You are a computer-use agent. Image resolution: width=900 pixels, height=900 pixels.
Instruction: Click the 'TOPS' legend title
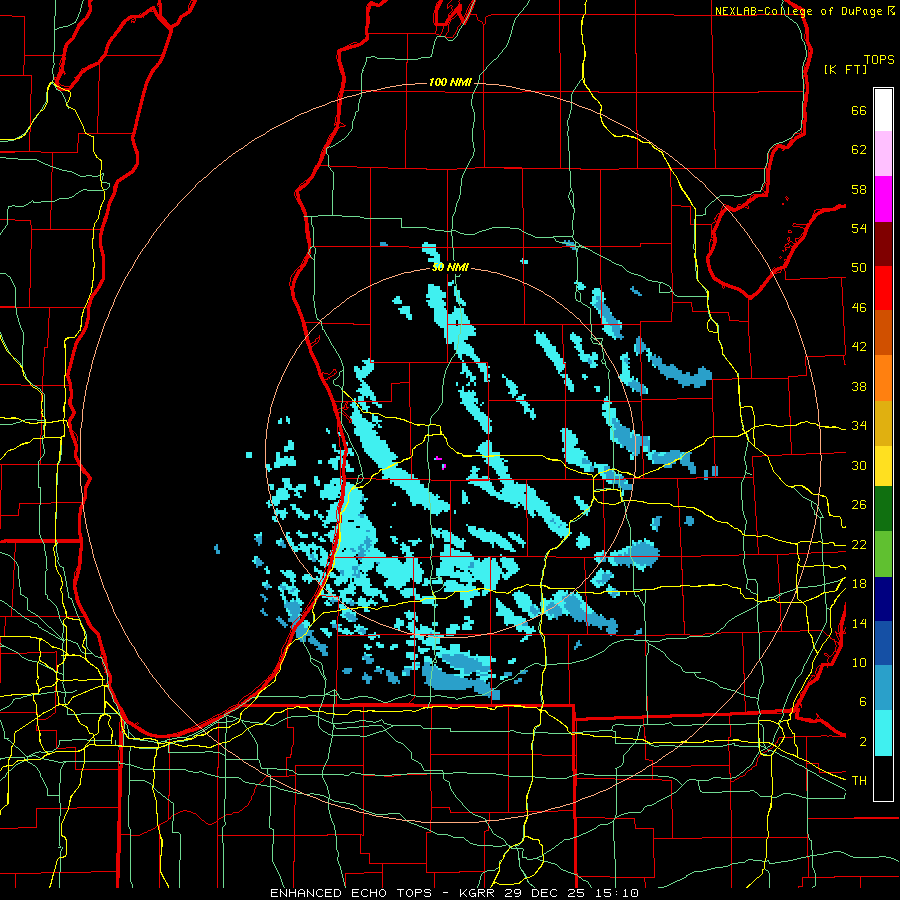pyautogui.click(x=879, y=59)
